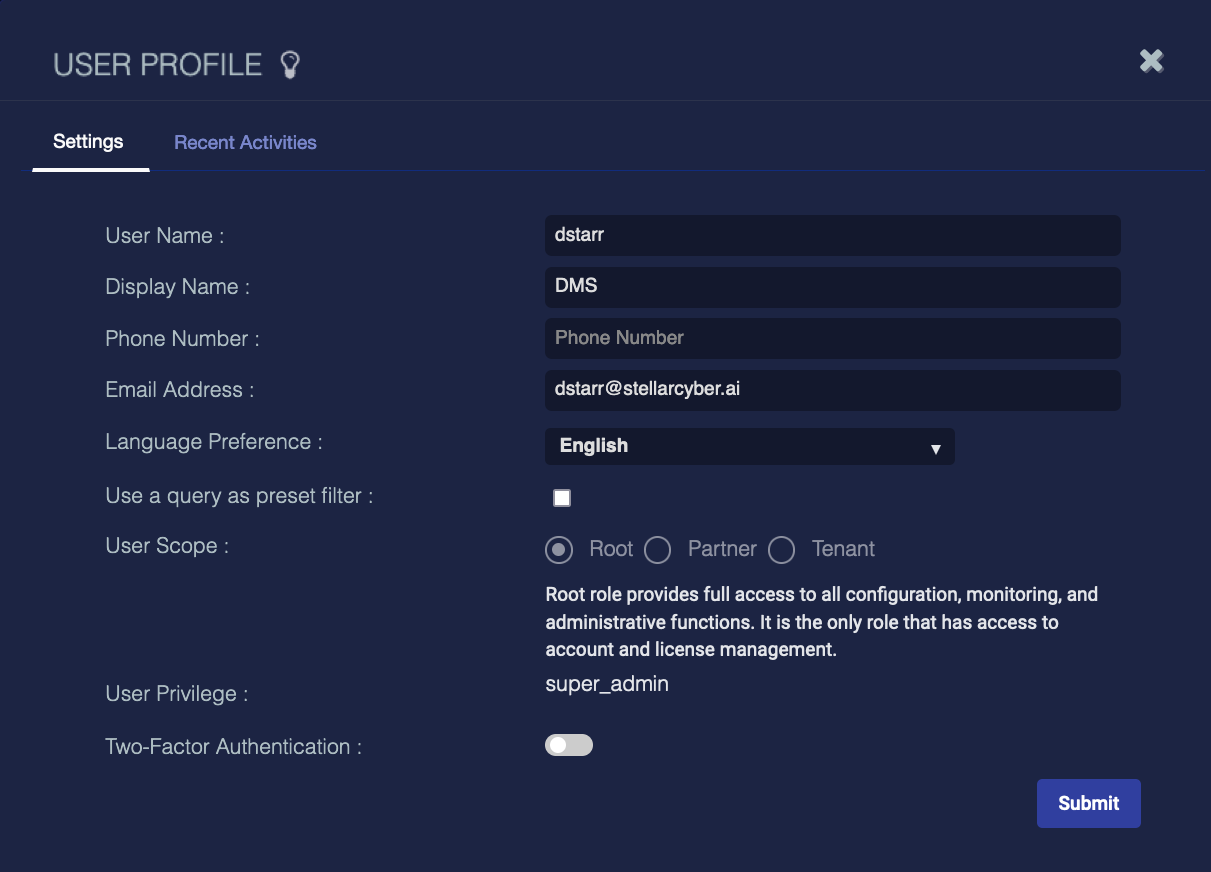Click the lightbulb help icon

tap(290, 65)
